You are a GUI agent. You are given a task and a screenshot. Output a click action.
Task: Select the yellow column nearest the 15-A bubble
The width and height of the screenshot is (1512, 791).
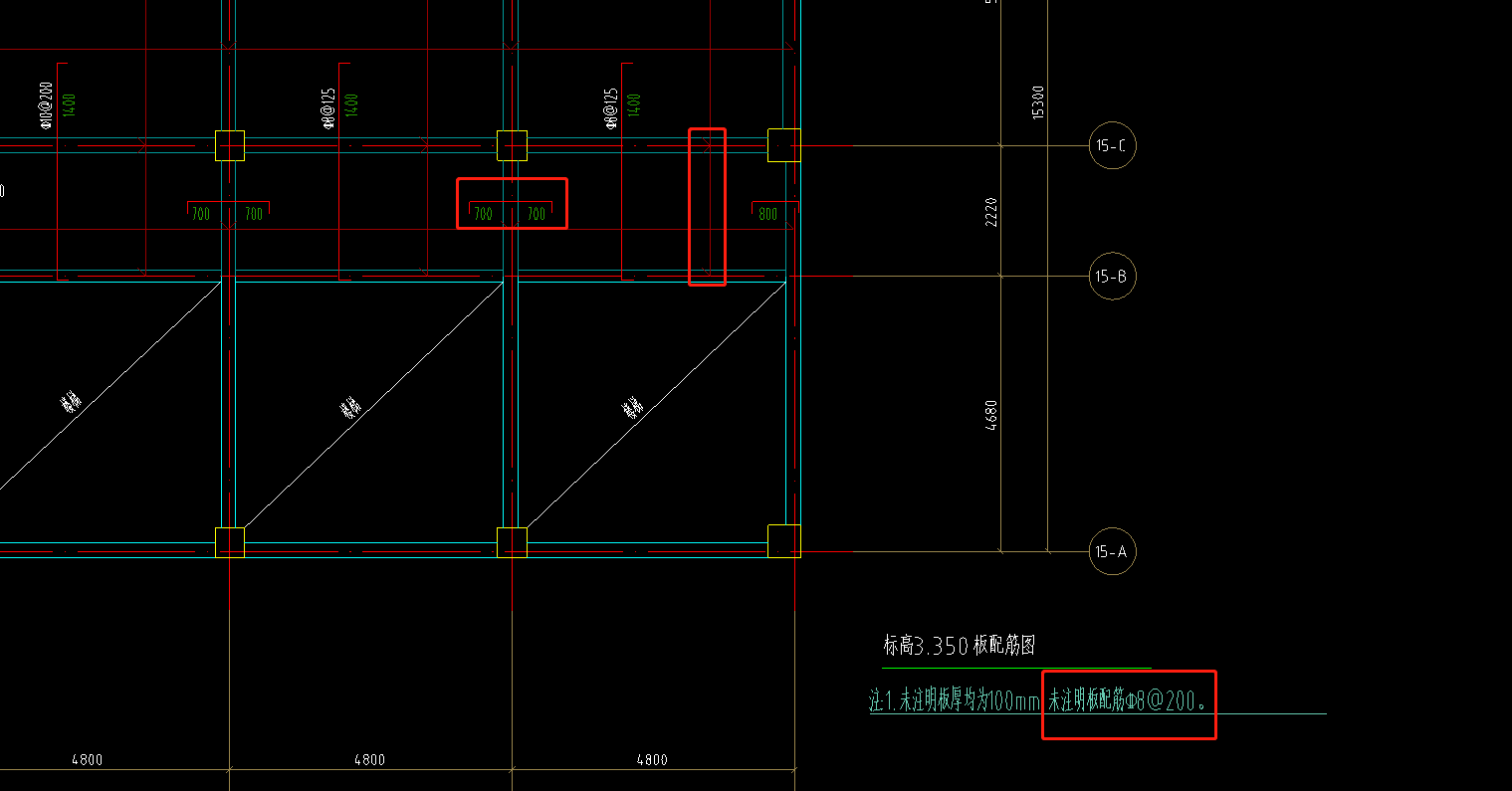(x=783, y=541)
